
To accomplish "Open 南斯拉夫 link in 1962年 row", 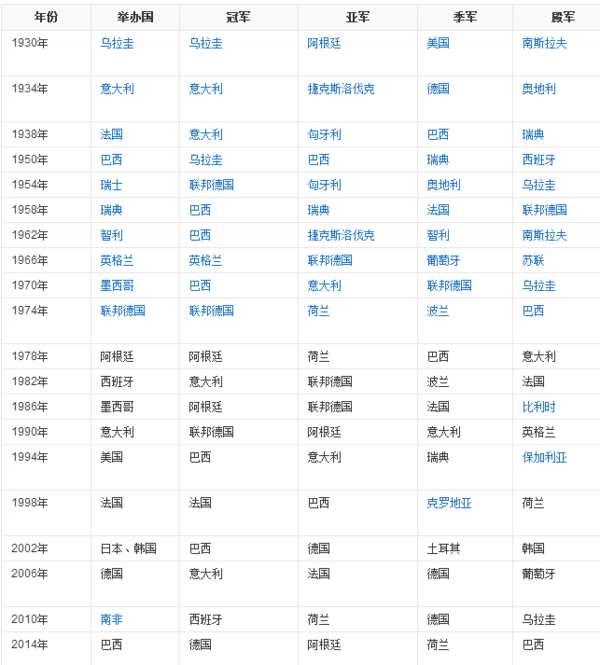I will point(544,235).
